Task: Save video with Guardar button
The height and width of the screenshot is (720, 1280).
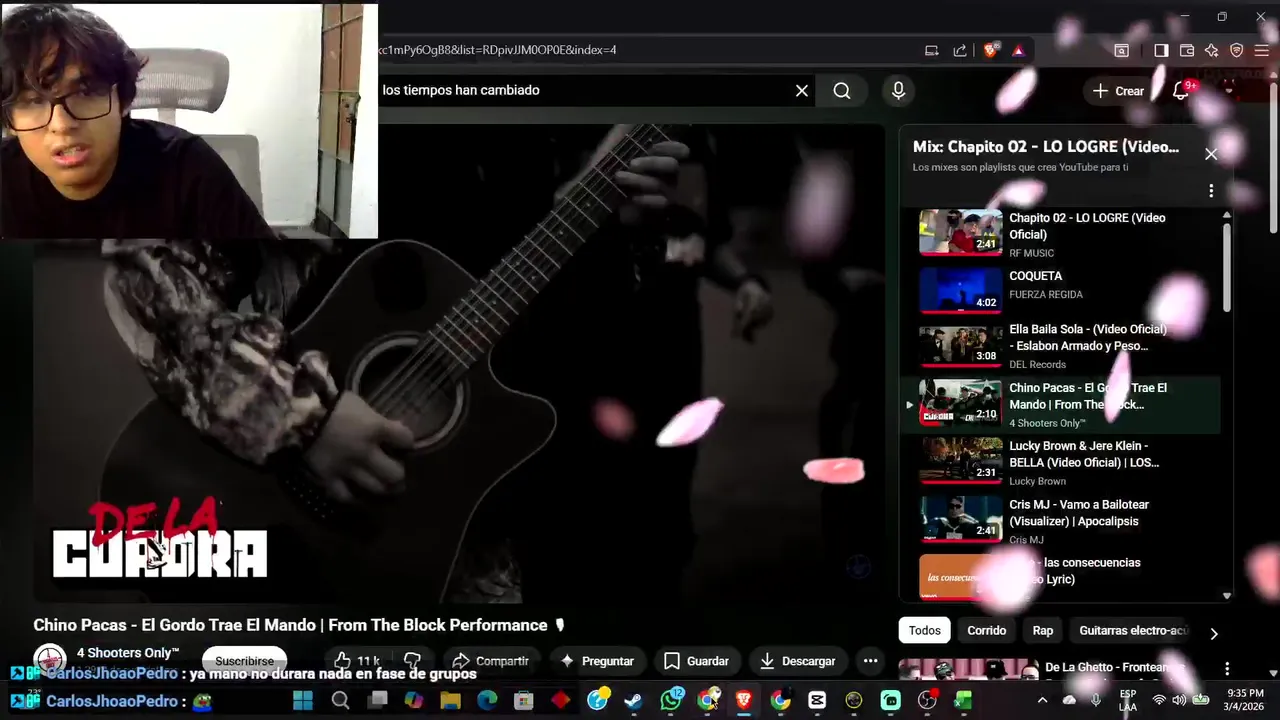Action: click(696, 661)
